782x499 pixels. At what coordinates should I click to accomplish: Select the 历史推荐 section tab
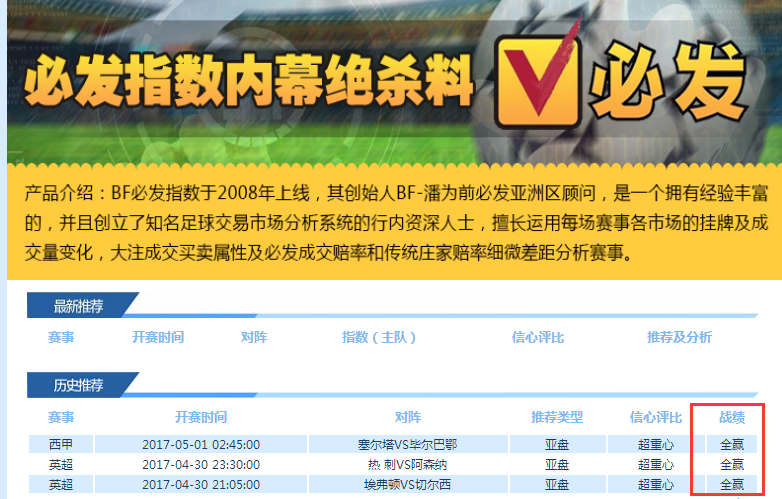[x=78, y=385]
